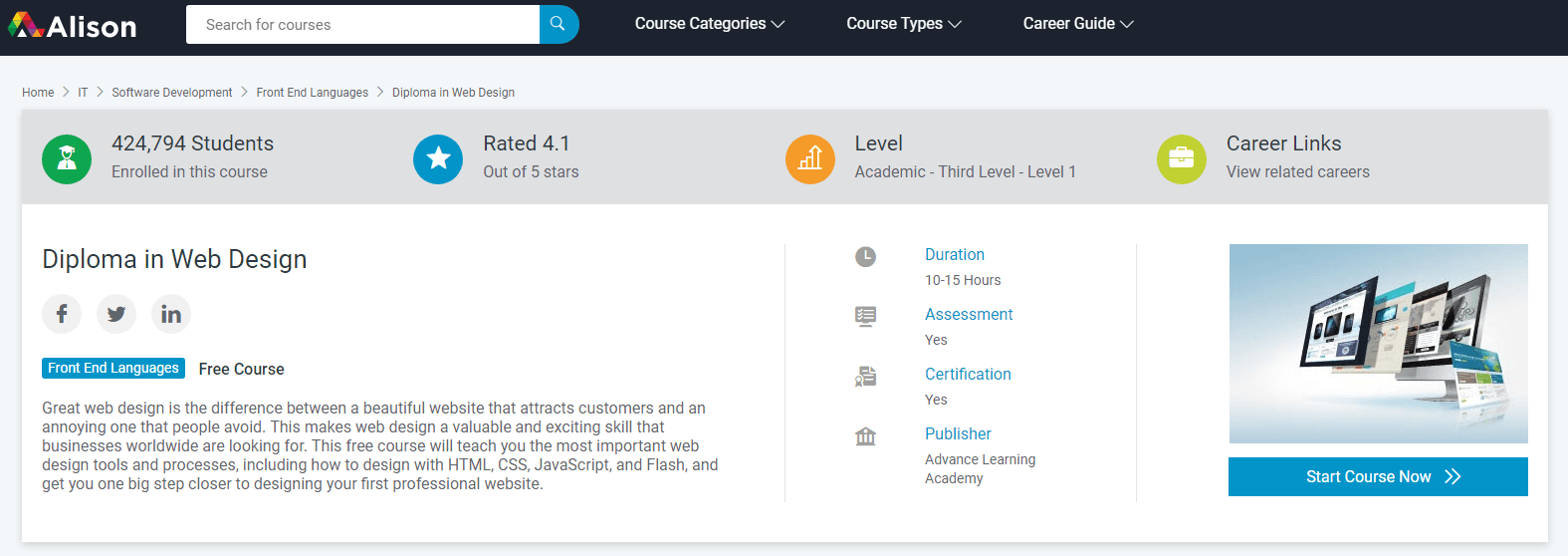Click the Start Course Now button
1568x556 pixels.
click(x=1378, y=476)
